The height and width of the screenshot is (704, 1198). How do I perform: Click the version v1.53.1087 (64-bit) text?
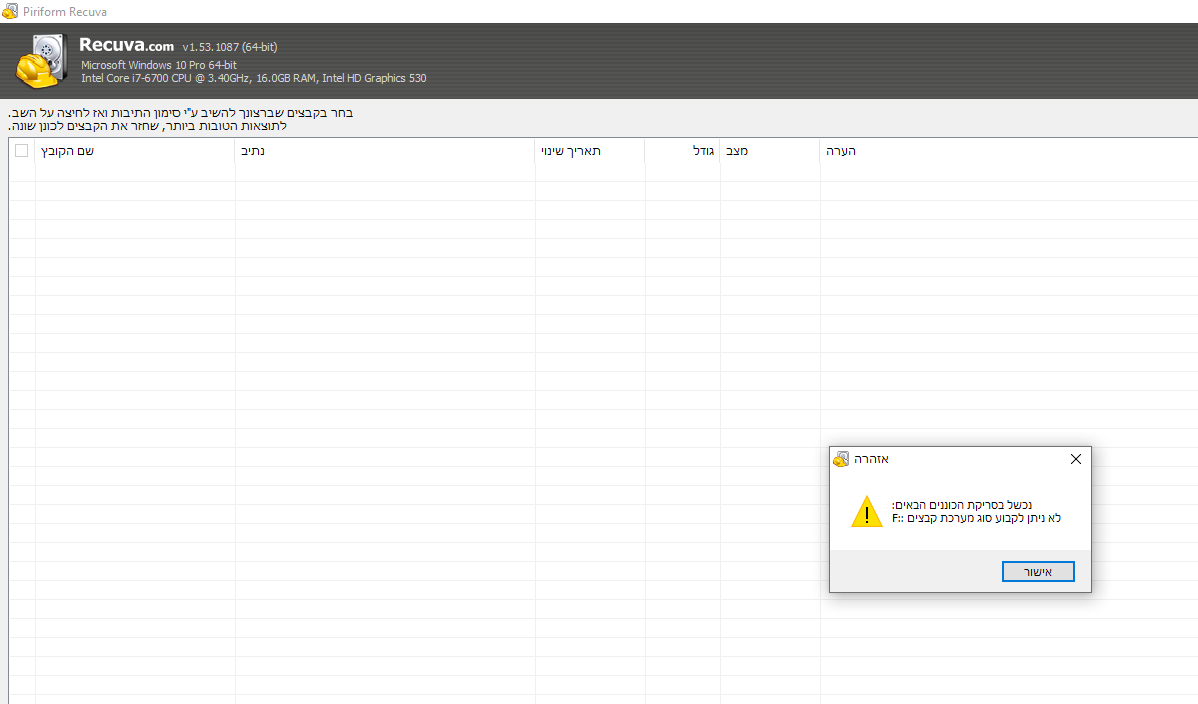click(x=230, y=47)
